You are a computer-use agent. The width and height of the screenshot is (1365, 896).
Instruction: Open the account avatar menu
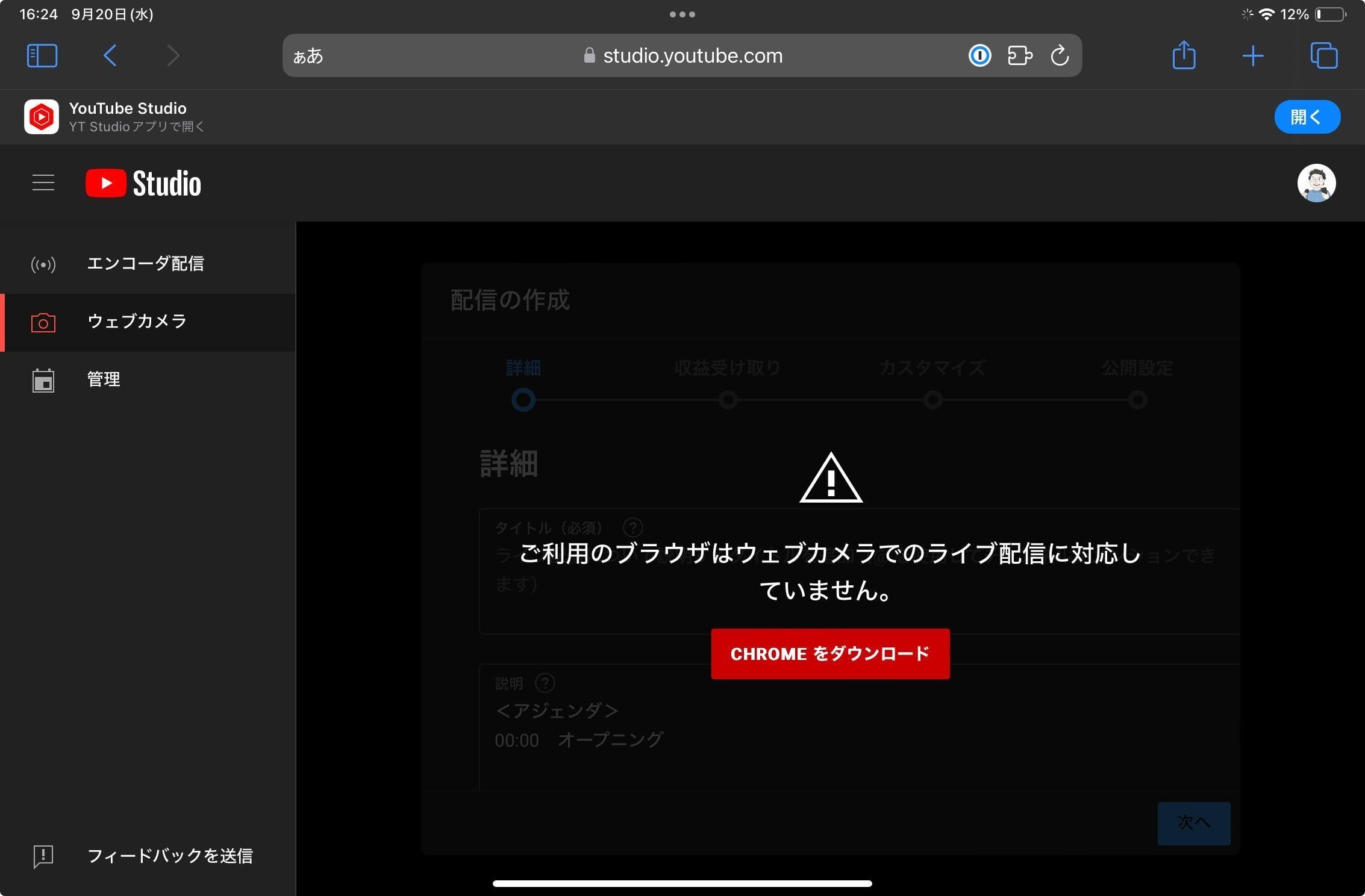1316,183
